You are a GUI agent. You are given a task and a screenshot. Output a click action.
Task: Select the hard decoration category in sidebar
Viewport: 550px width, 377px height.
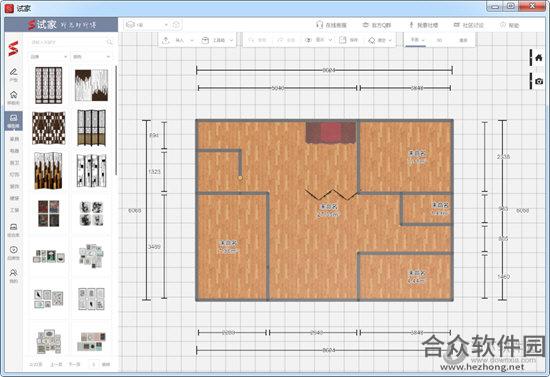pos(14,198)
